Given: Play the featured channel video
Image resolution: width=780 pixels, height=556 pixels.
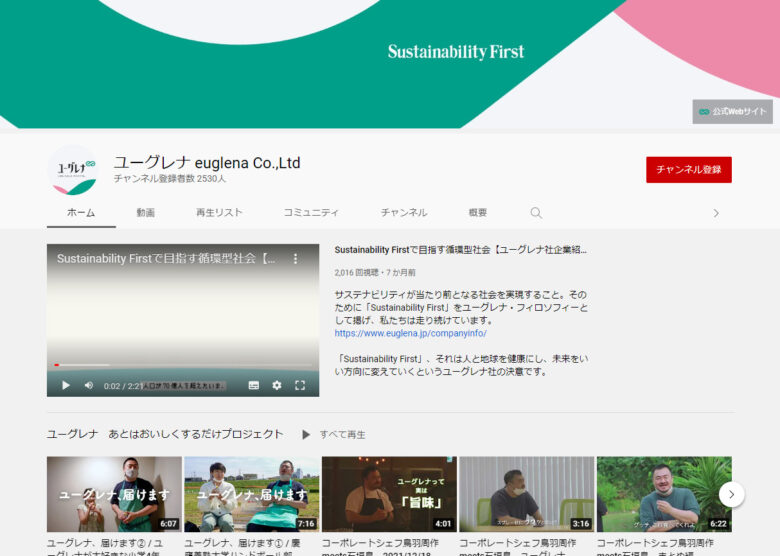Looking at the screenshot, I should (x=66, y=385).
